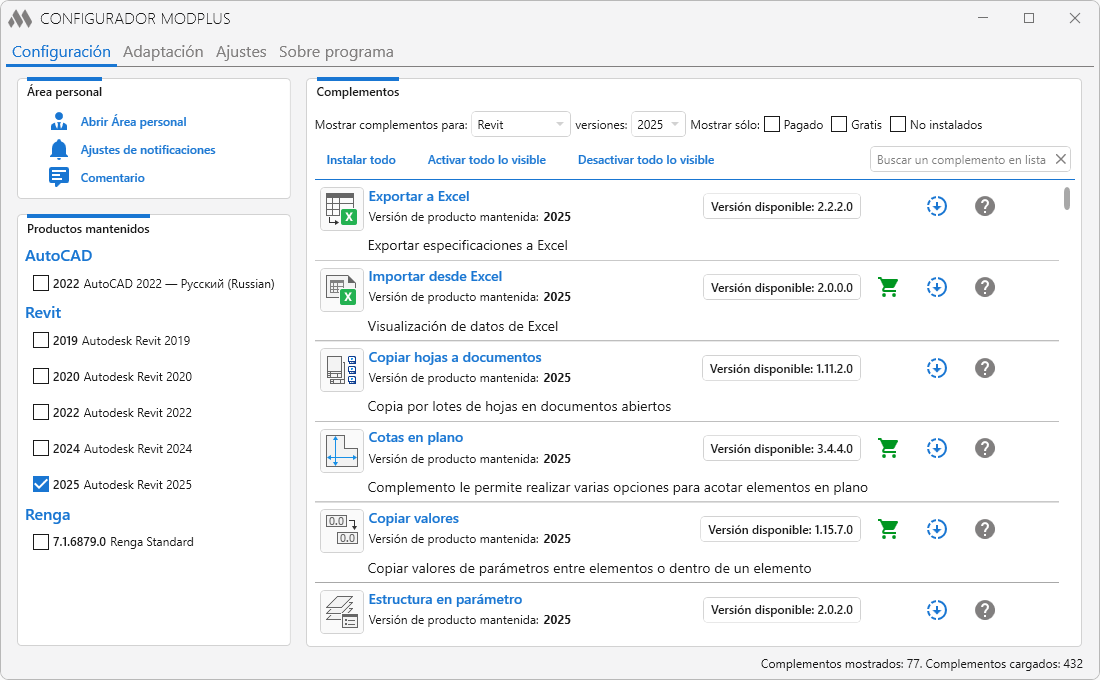Click the Exportar a Excel plugin icon
The width and height of the screenshot is (1100, 680).
(x=342, y=209)
